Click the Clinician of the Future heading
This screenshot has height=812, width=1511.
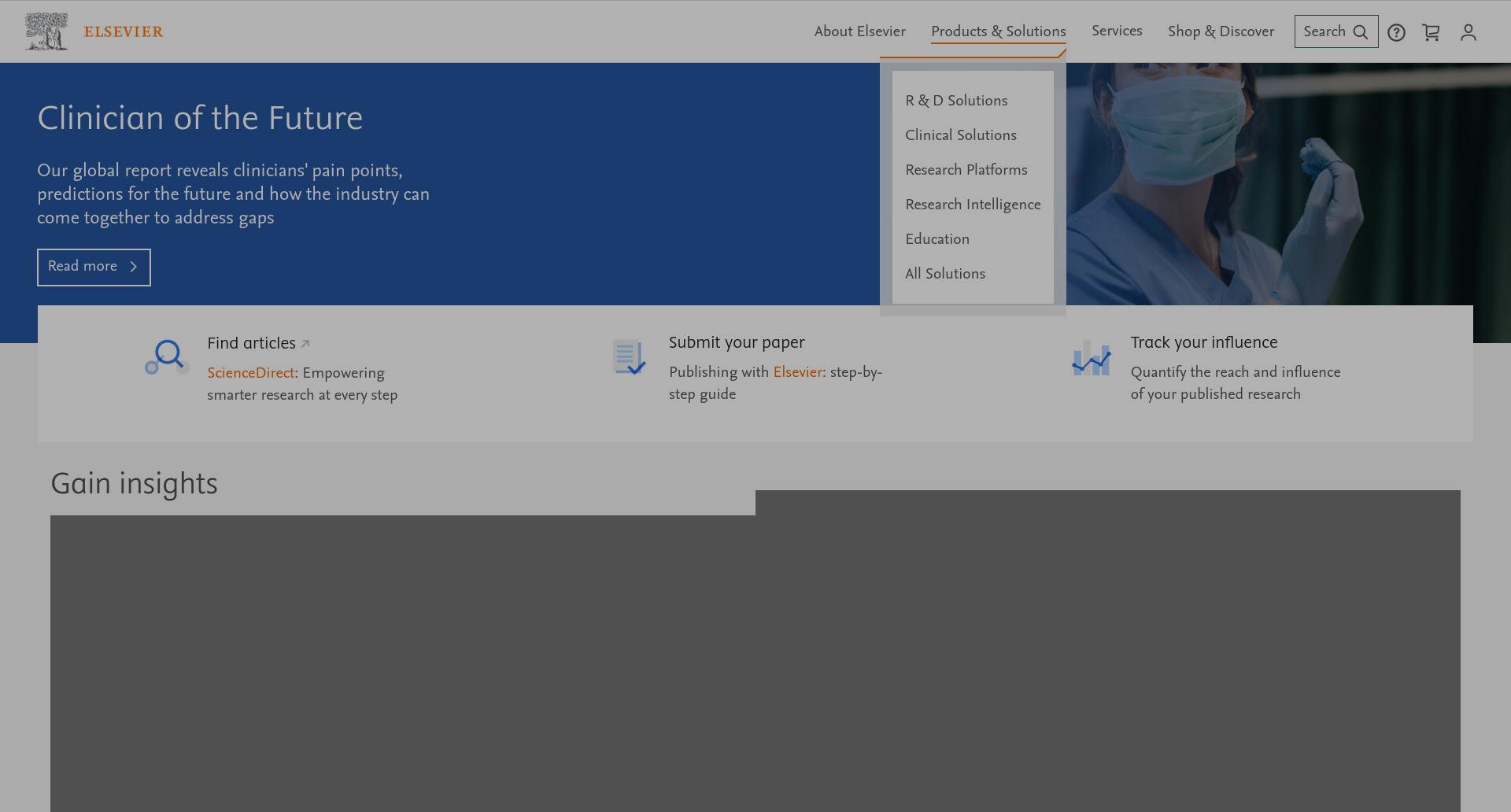[200, 118]
